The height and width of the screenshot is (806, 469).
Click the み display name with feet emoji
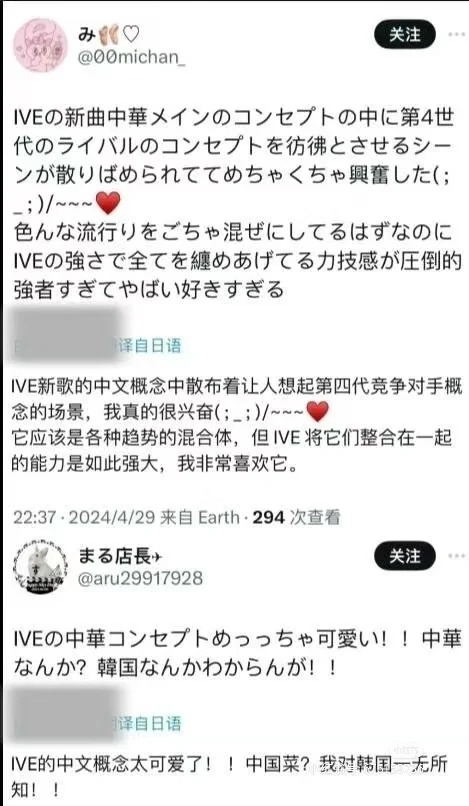click(109, 34)
